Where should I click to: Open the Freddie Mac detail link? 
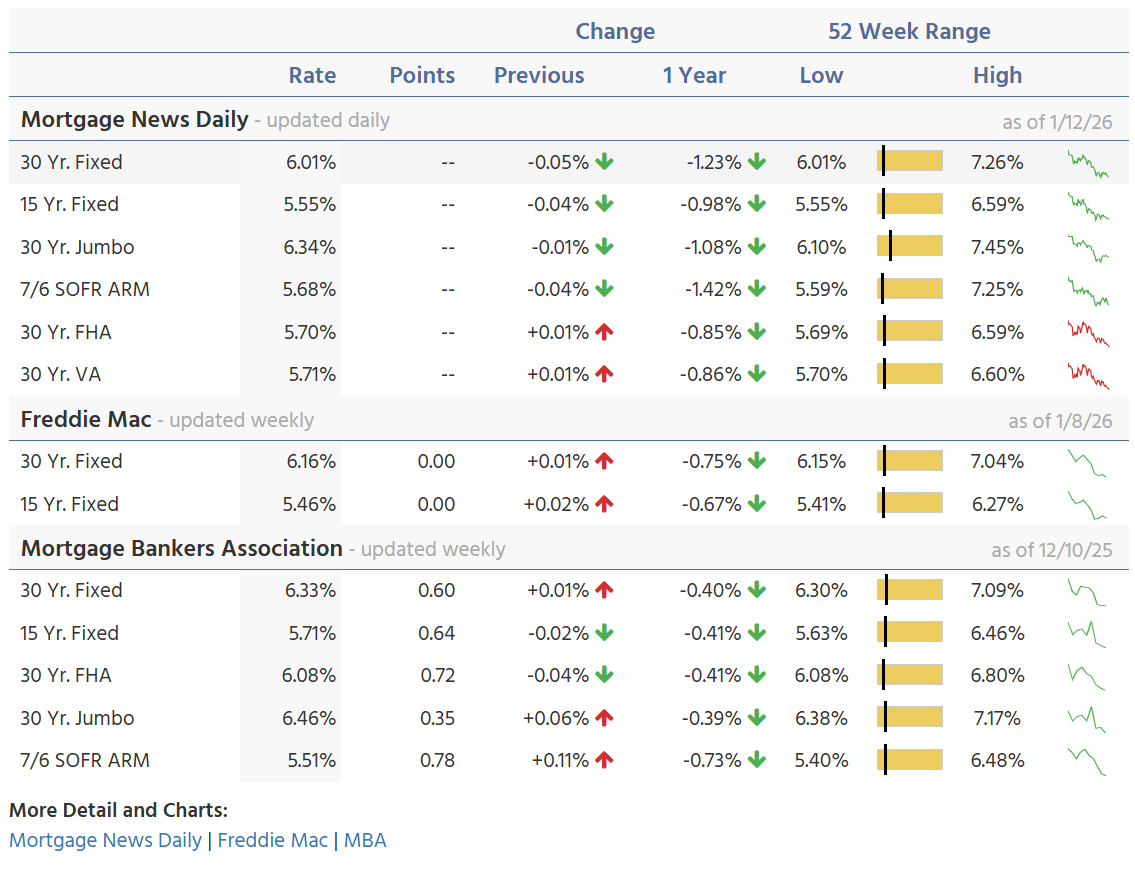click(273, 840)
